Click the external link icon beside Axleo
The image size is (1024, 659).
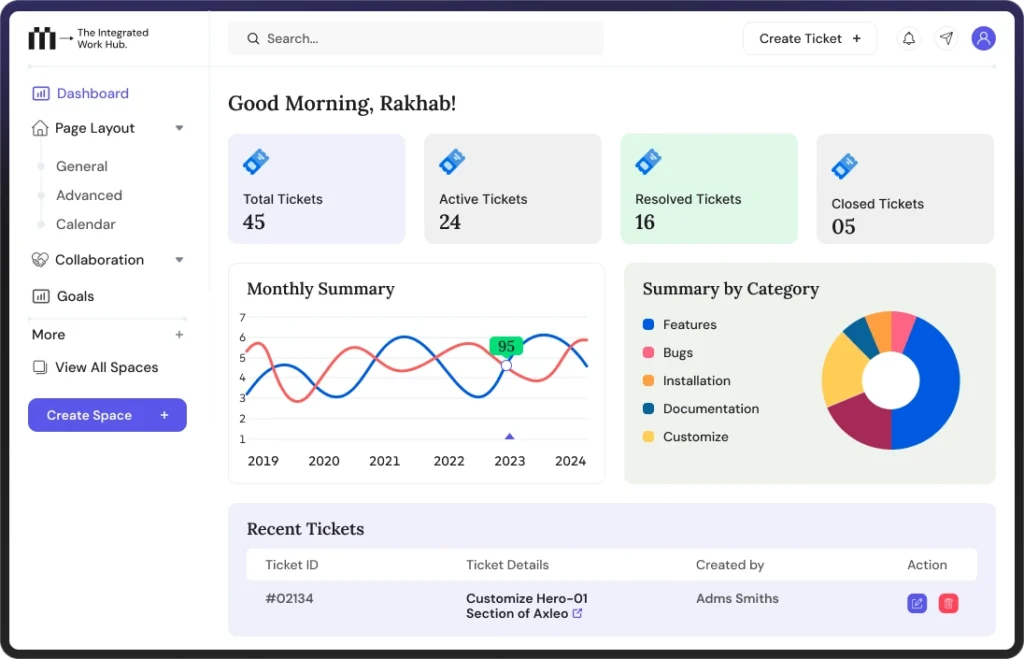578,613
